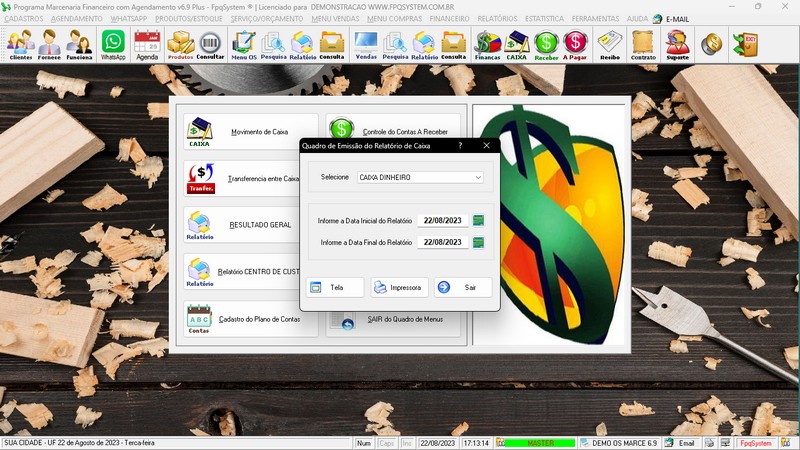Open Clientes from the toolbar
Screen dimensions: 800x450
[x=21, y=45]
